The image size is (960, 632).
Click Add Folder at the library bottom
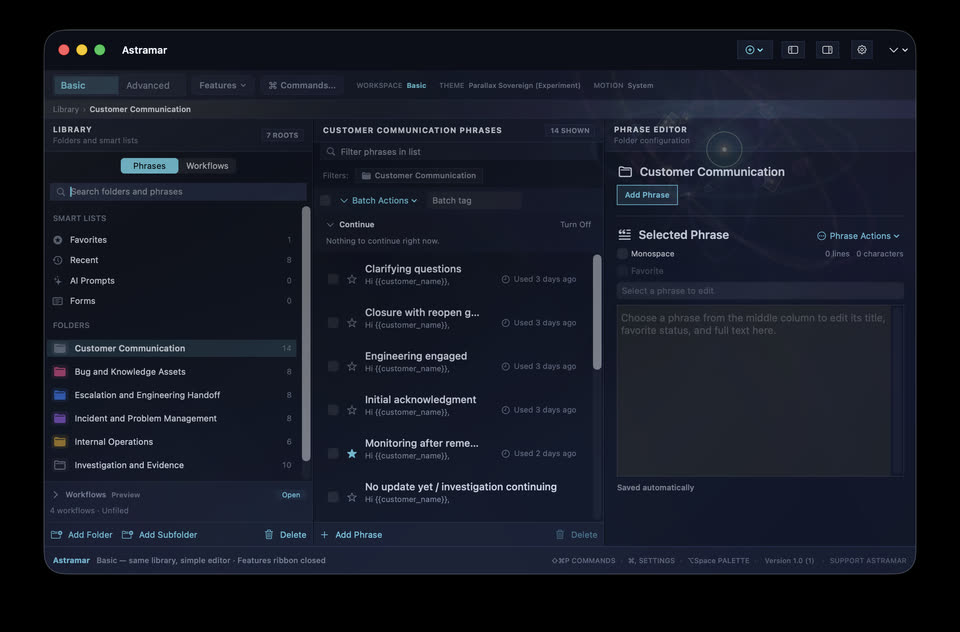coord(81,535)
